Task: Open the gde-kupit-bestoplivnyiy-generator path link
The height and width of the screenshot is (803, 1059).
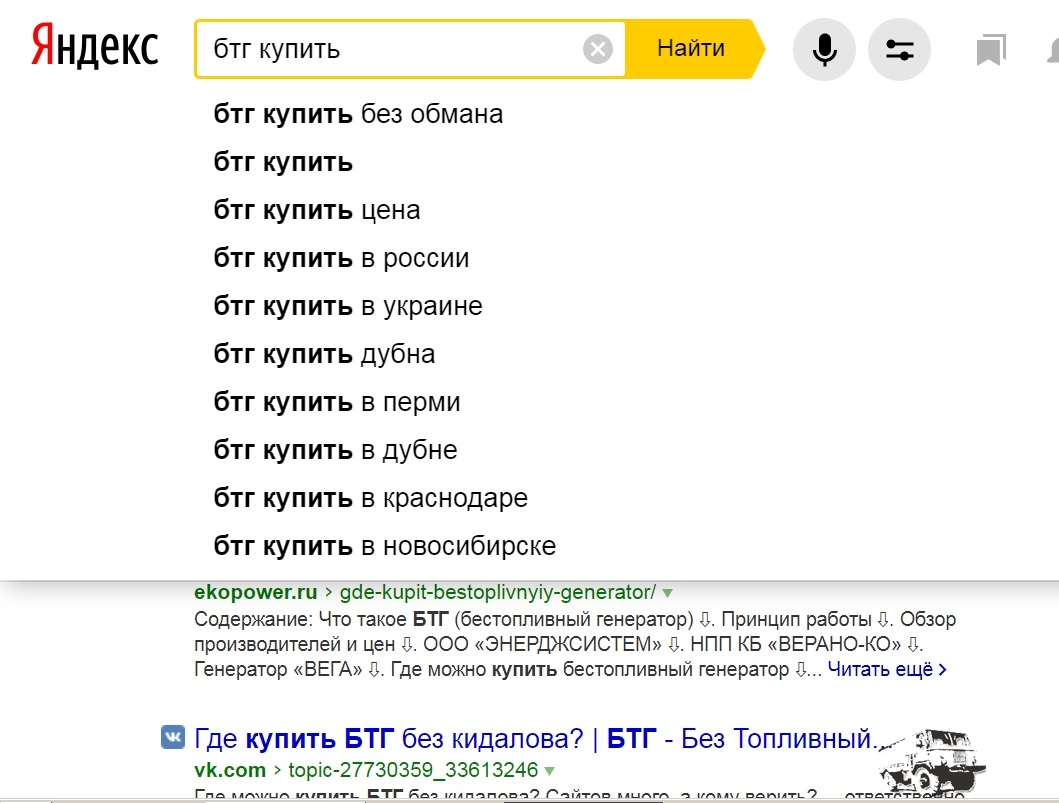Action: (x=498, y=592)
